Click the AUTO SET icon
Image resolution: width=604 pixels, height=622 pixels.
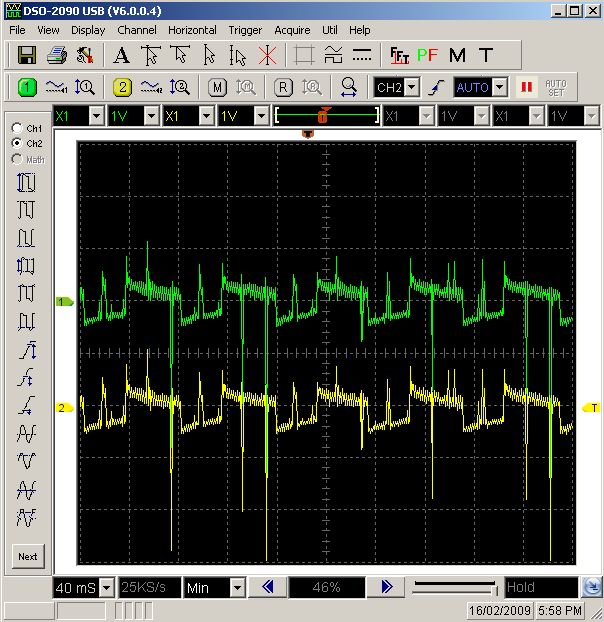click(556, 88)
